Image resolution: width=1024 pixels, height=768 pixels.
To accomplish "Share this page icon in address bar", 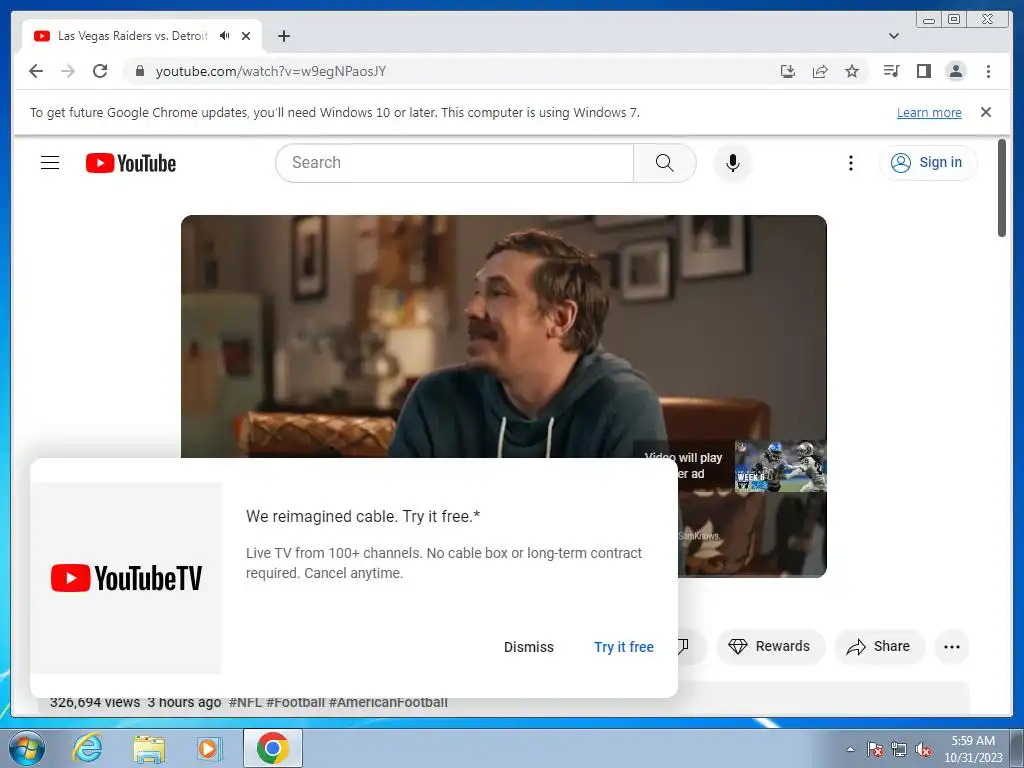I will 820,71.
